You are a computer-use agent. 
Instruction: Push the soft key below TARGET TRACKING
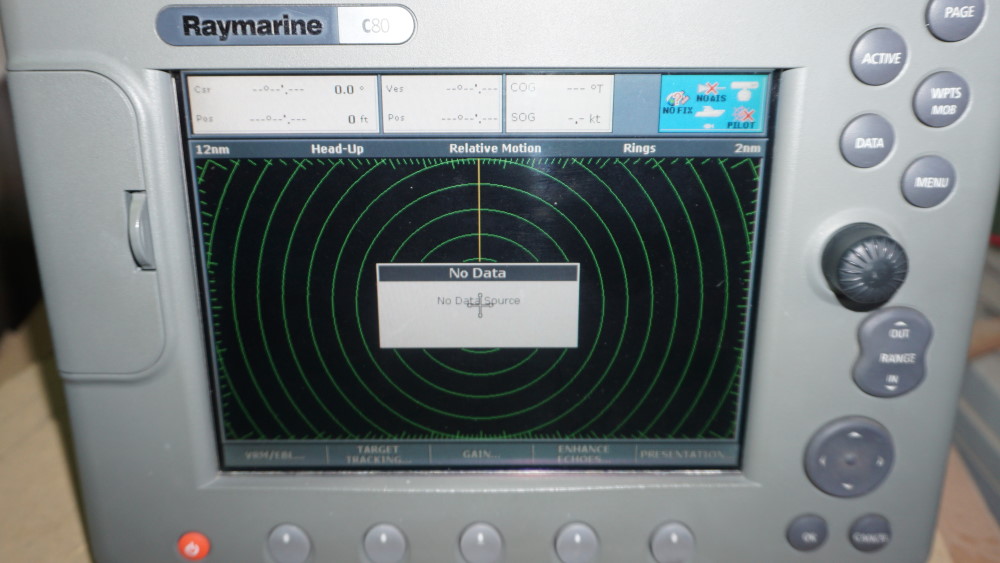point(385,543)
